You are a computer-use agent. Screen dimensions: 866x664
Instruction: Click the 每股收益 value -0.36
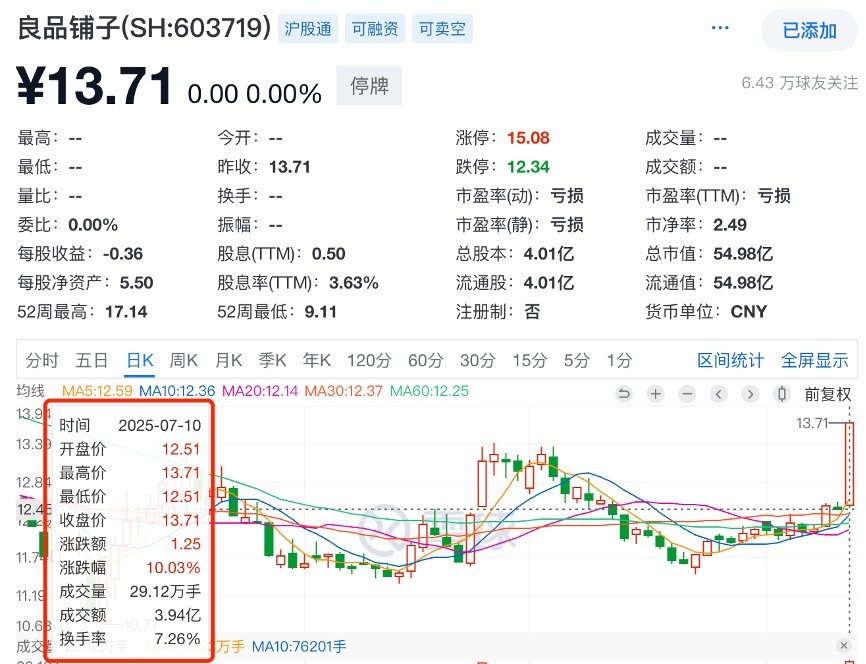123,254
